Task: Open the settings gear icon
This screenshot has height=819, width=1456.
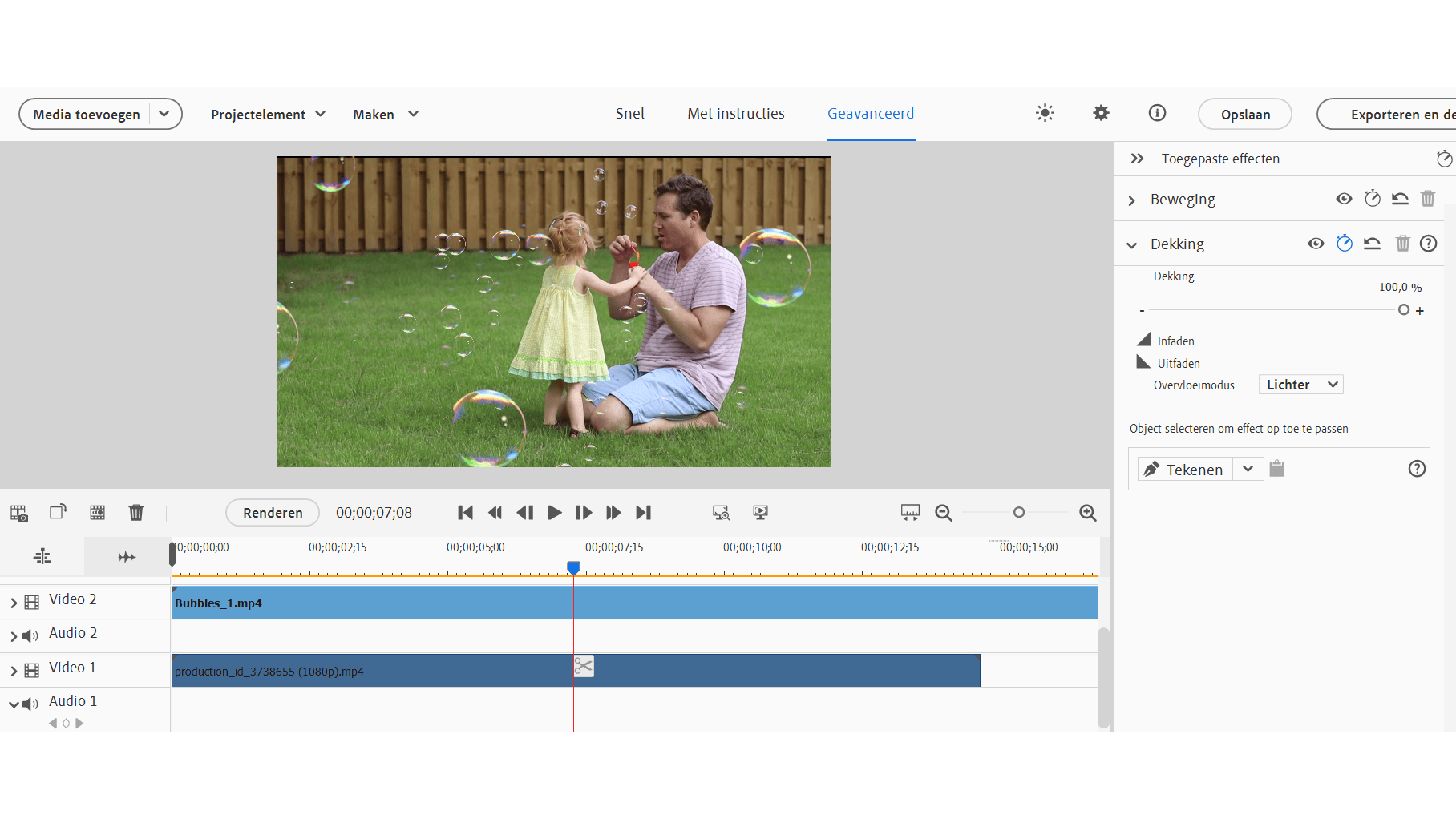Action: click(x=1101, y=113)
